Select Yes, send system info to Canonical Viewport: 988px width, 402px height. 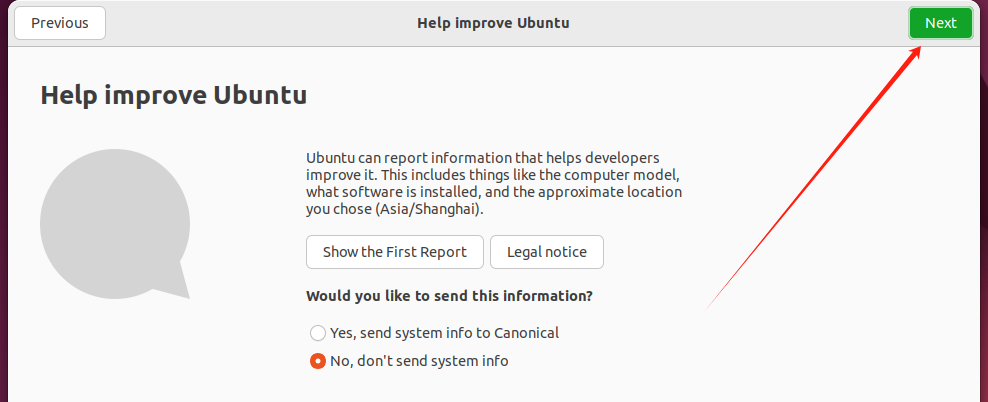[434, 333]
